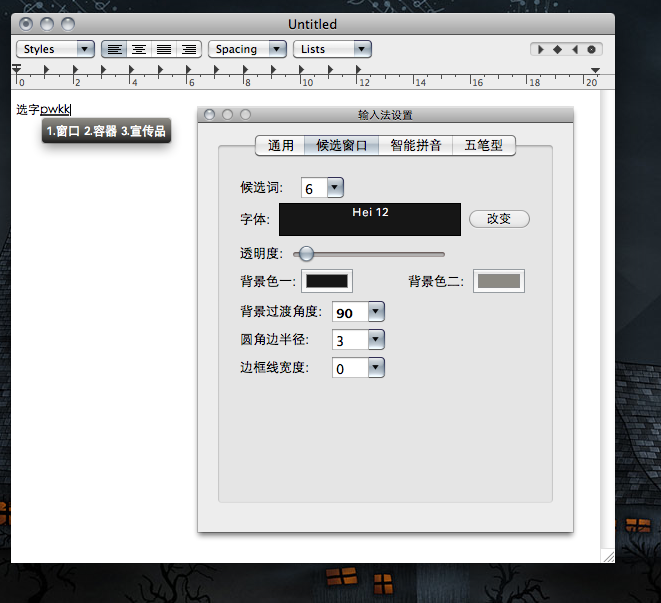
Task: Switch to the 候选窗口 tab
Action: [x=341, y=145]
